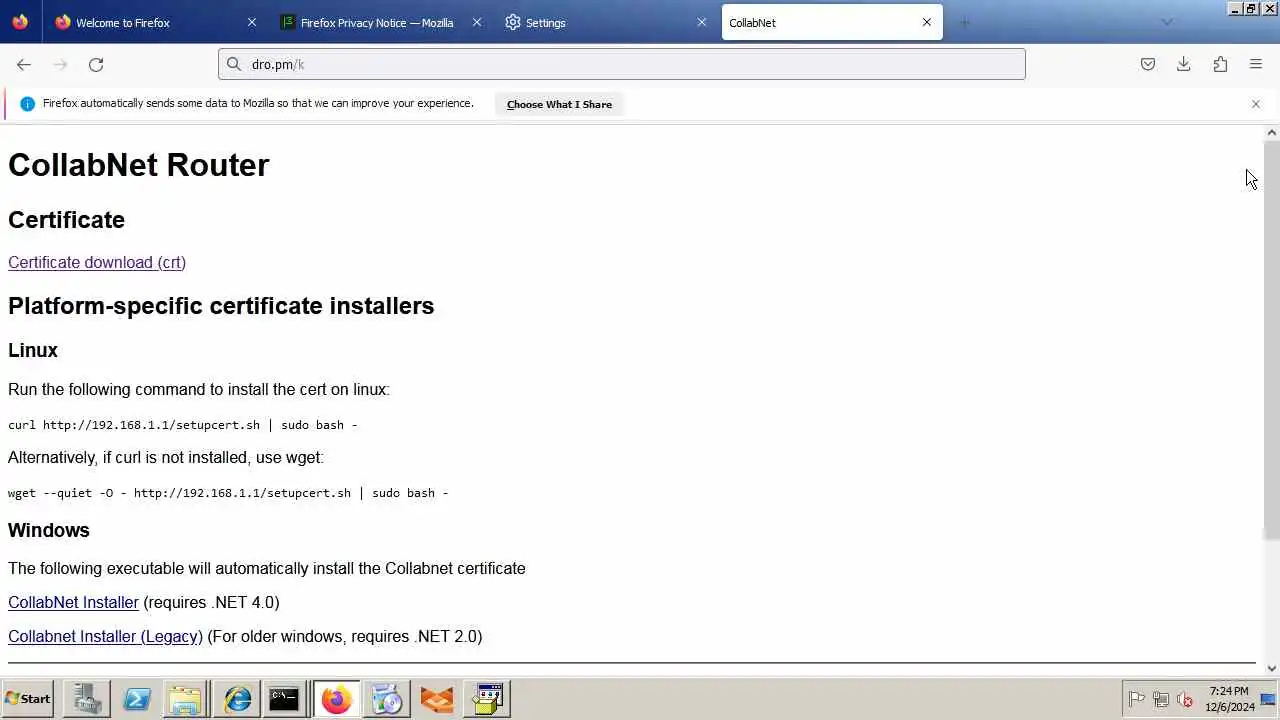Open the Windows Start menu

28,699
